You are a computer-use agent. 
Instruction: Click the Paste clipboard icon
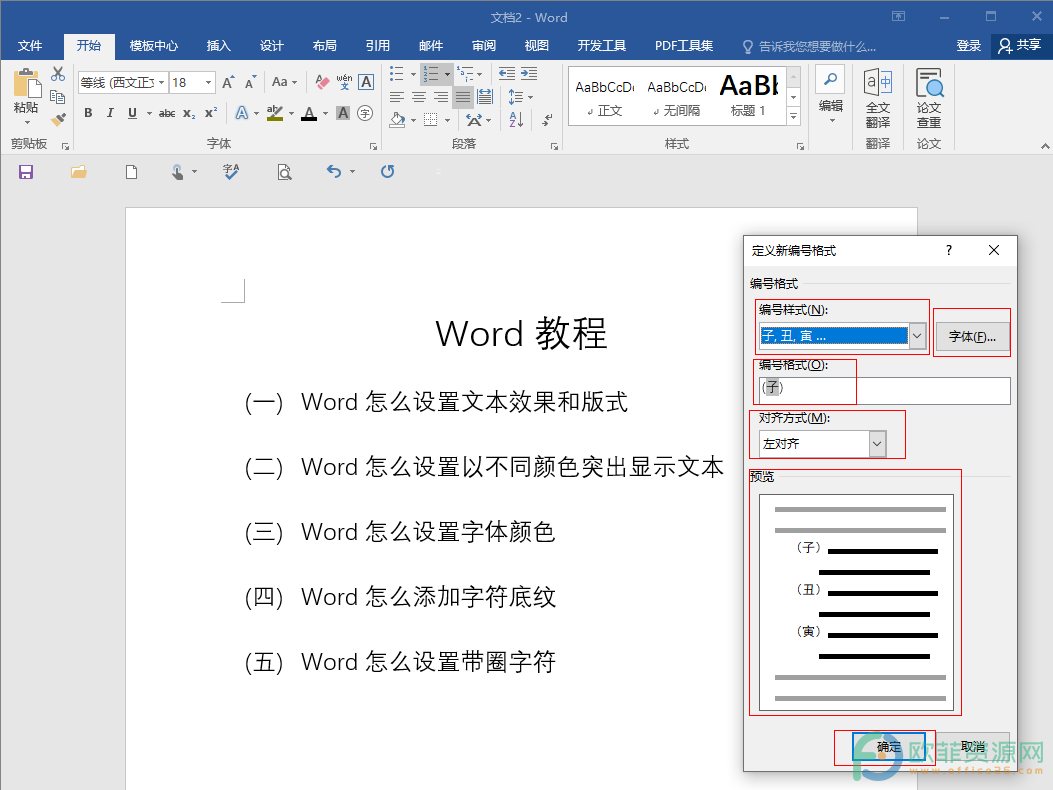pos(26,84)
